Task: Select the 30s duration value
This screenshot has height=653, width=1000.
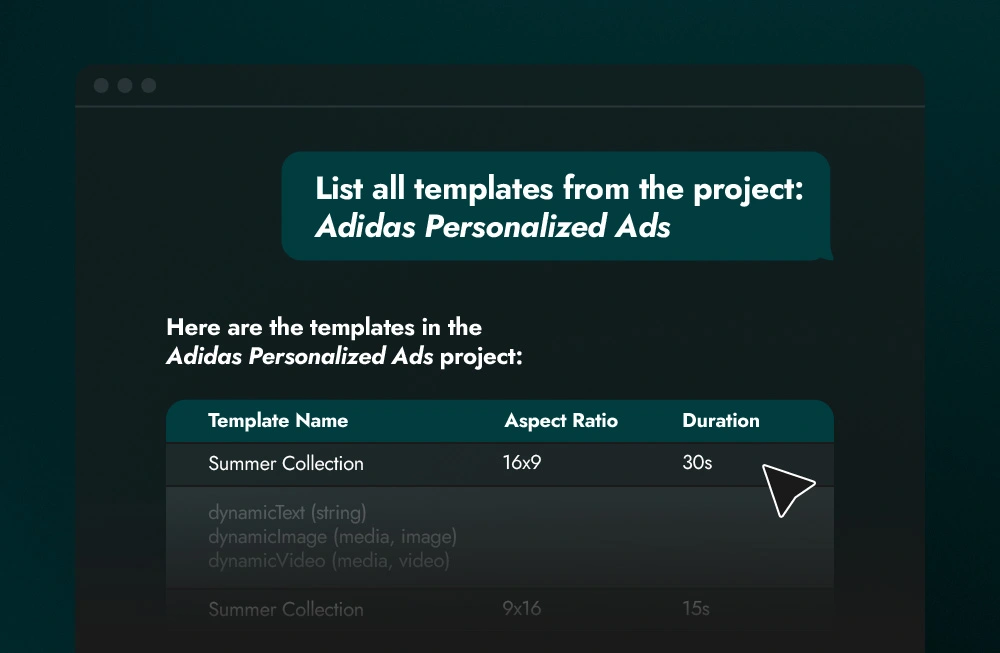Action: (696, 464)
